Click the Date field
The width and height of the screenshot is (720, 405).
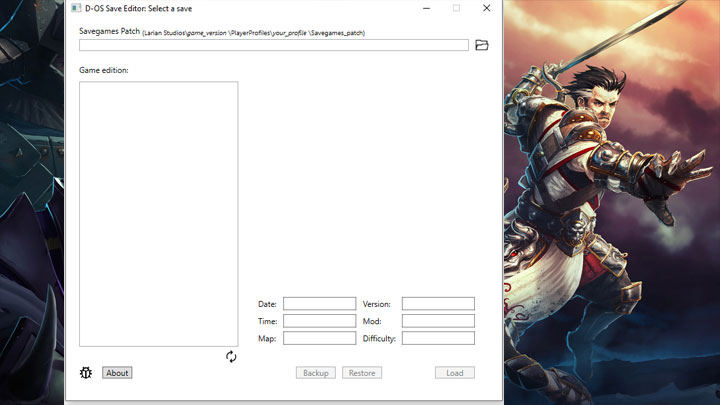point(319,304)
